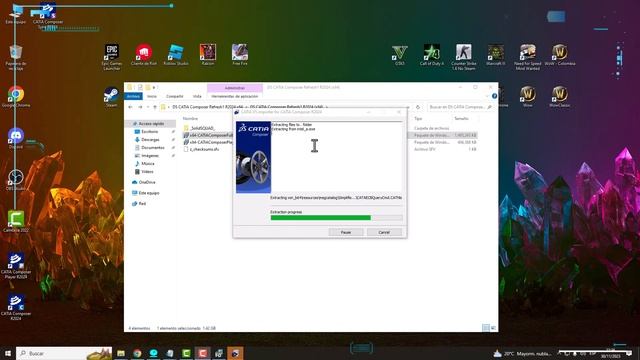This screenshot has width=640, height=360.
Task: Open the WoW Colombia desktop icon
Action: pyautogui.click(x=560, y=54)
